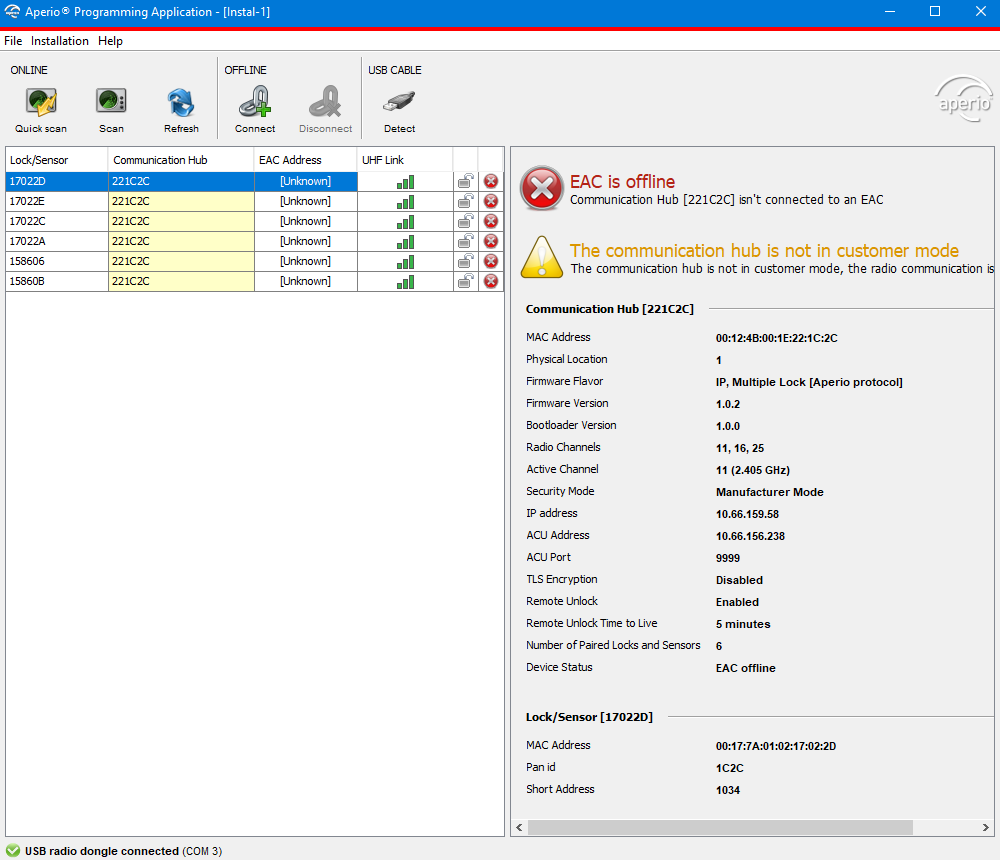Start a Scan from the toolbar
Screen dimensions: 1000x860
111,103
